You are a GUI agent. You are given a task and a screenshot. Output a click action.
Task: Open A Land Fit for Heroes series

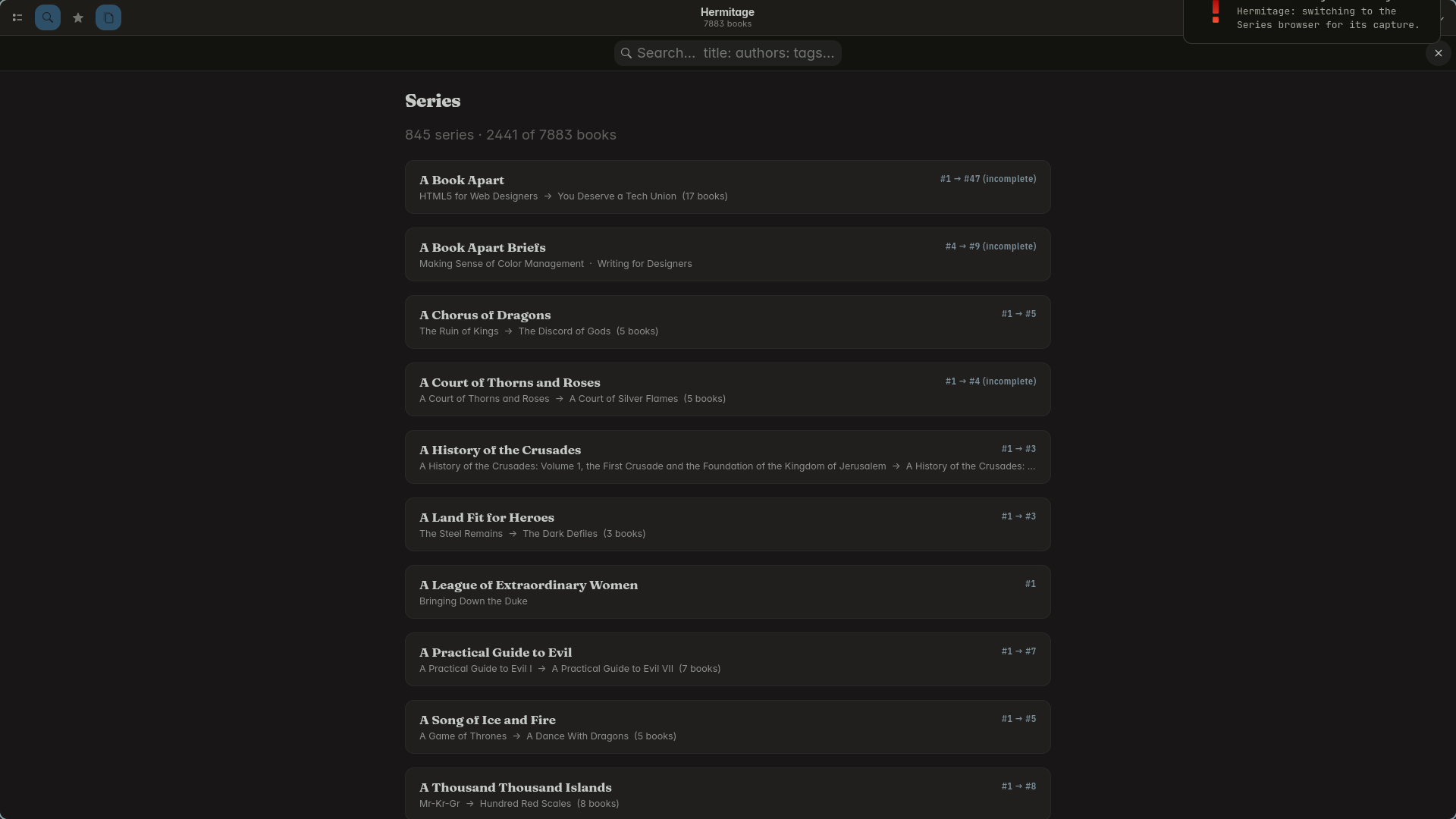(728, 525)
